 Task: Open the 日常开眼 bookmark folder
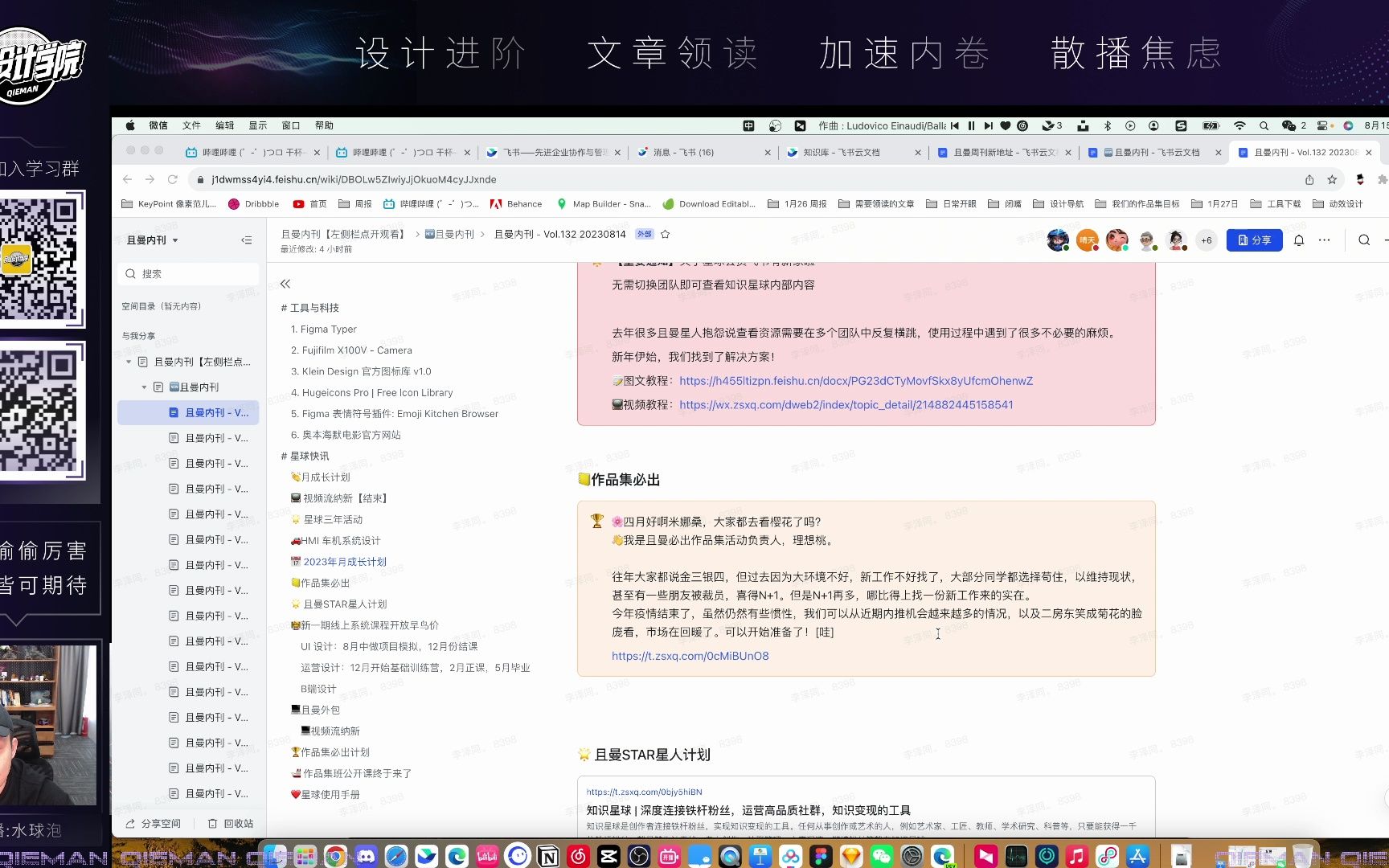point(951,204)
